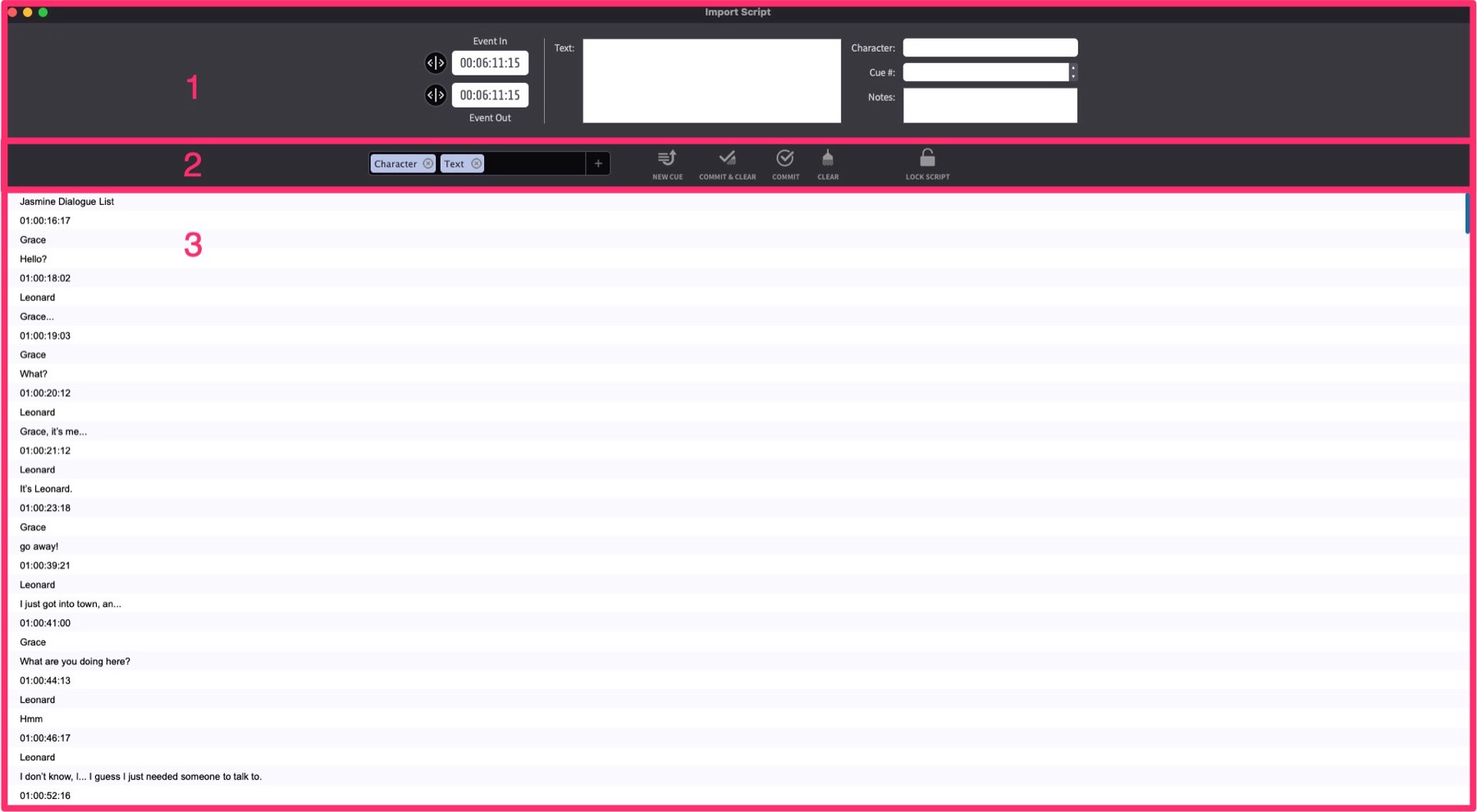
Task: Click the Event In timecode capture icon
Action: coord(436,63)
